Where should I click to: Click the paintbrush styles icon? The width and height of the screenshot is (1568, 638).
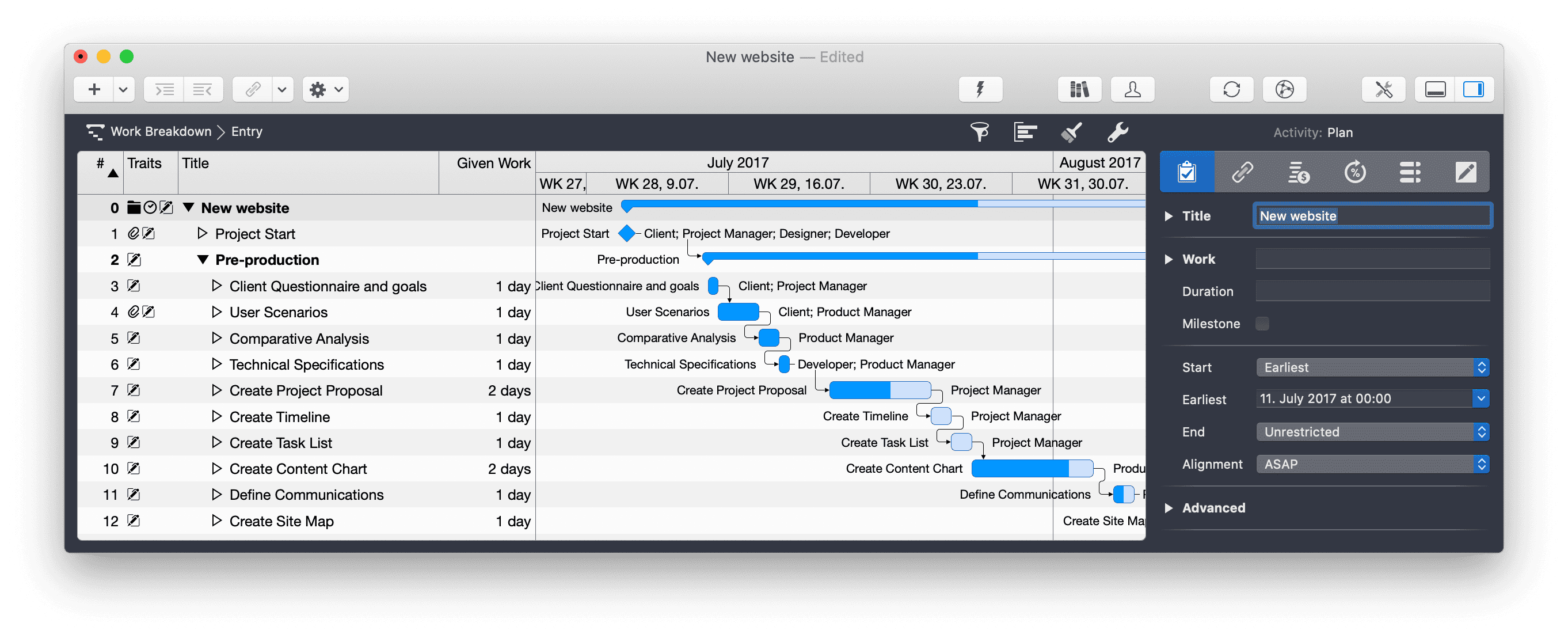(1071, 131)
